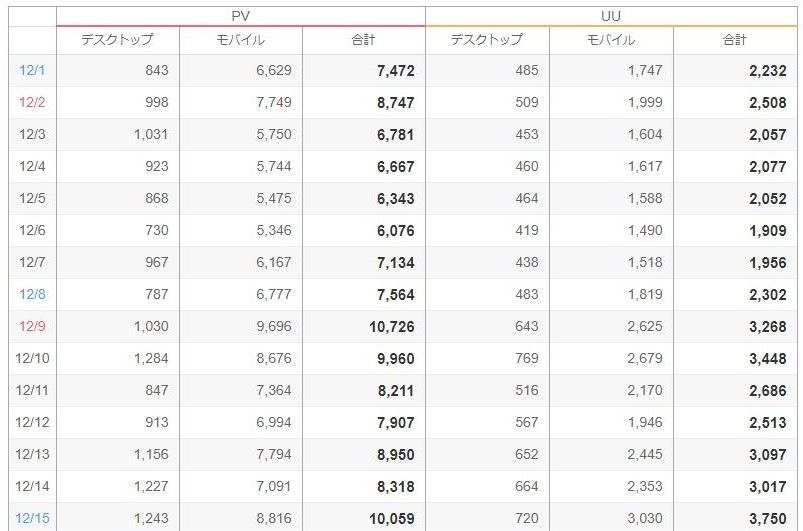Open the 12/8 date row
The width and height of the screenshot is (803, 531).
click(32, 295)
